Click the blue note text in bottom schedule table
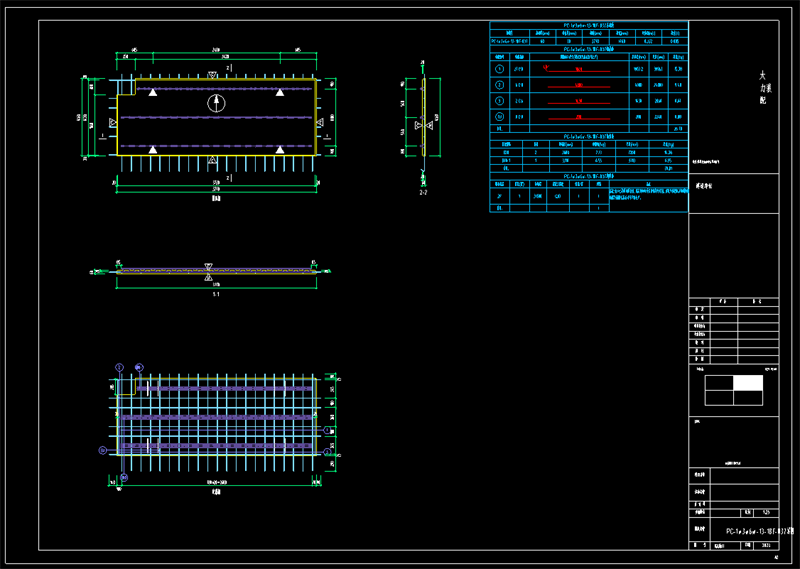The width and height of the screenshot is (800, 569). 648,193
